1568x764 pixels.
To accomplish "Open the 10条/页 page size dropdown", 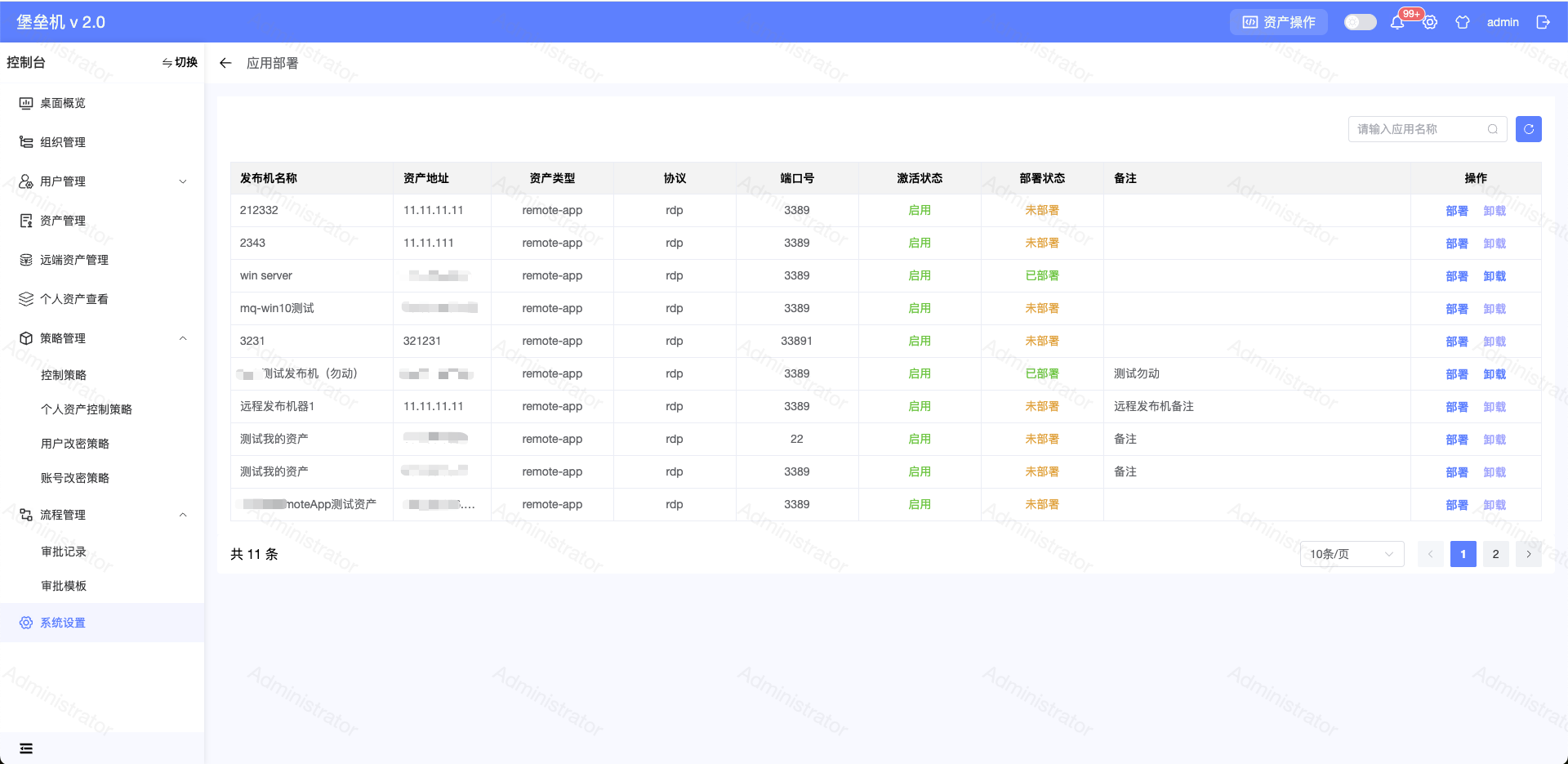I will (1352, 554).
